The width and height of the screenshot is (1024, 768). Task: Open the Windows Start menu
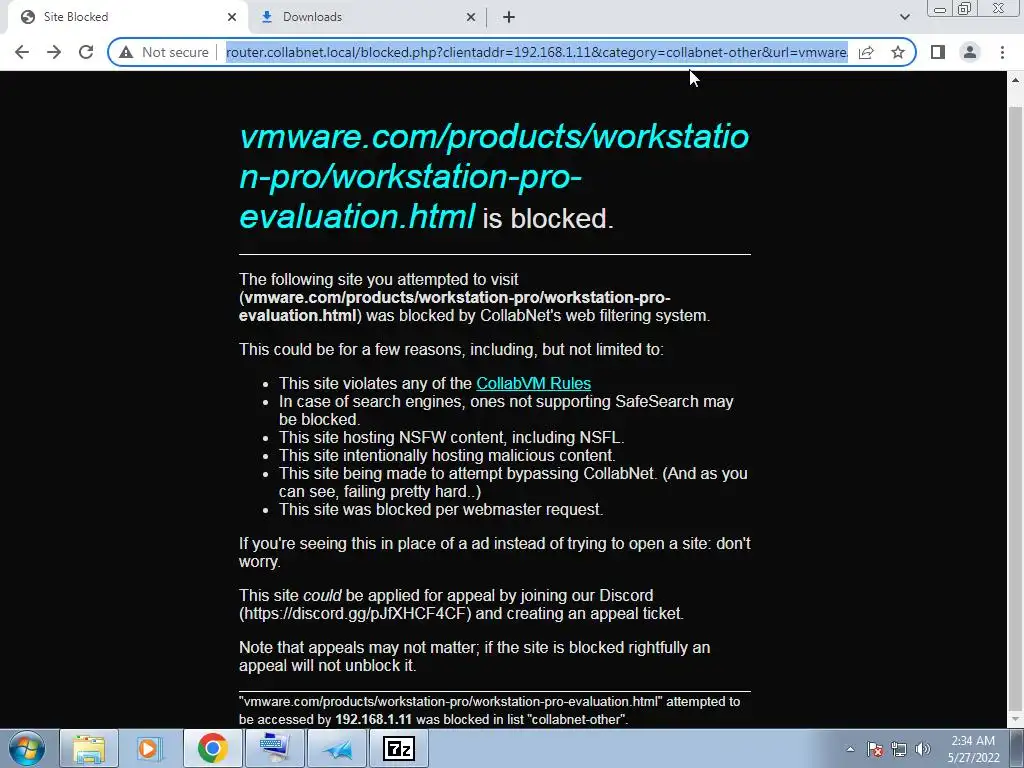(26, 748)
